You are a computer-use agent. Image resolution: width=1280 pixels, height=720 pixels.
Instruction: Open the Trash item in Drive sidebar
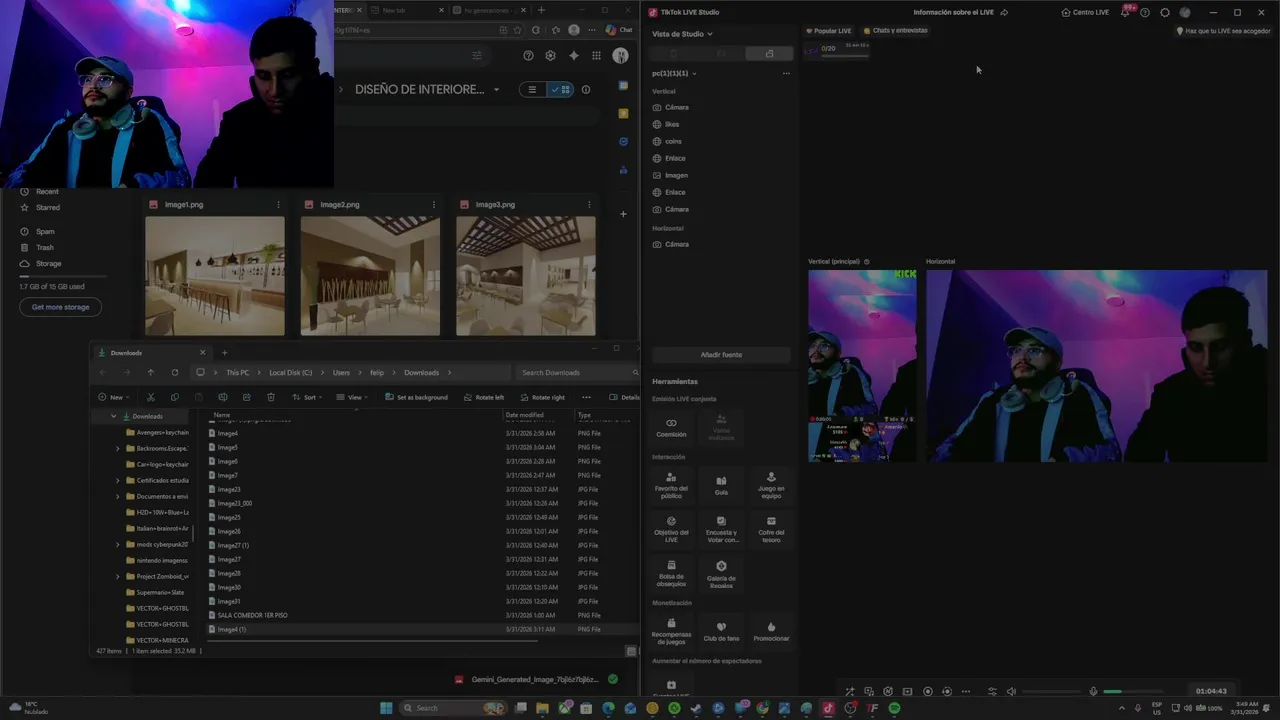pos(45,247)
